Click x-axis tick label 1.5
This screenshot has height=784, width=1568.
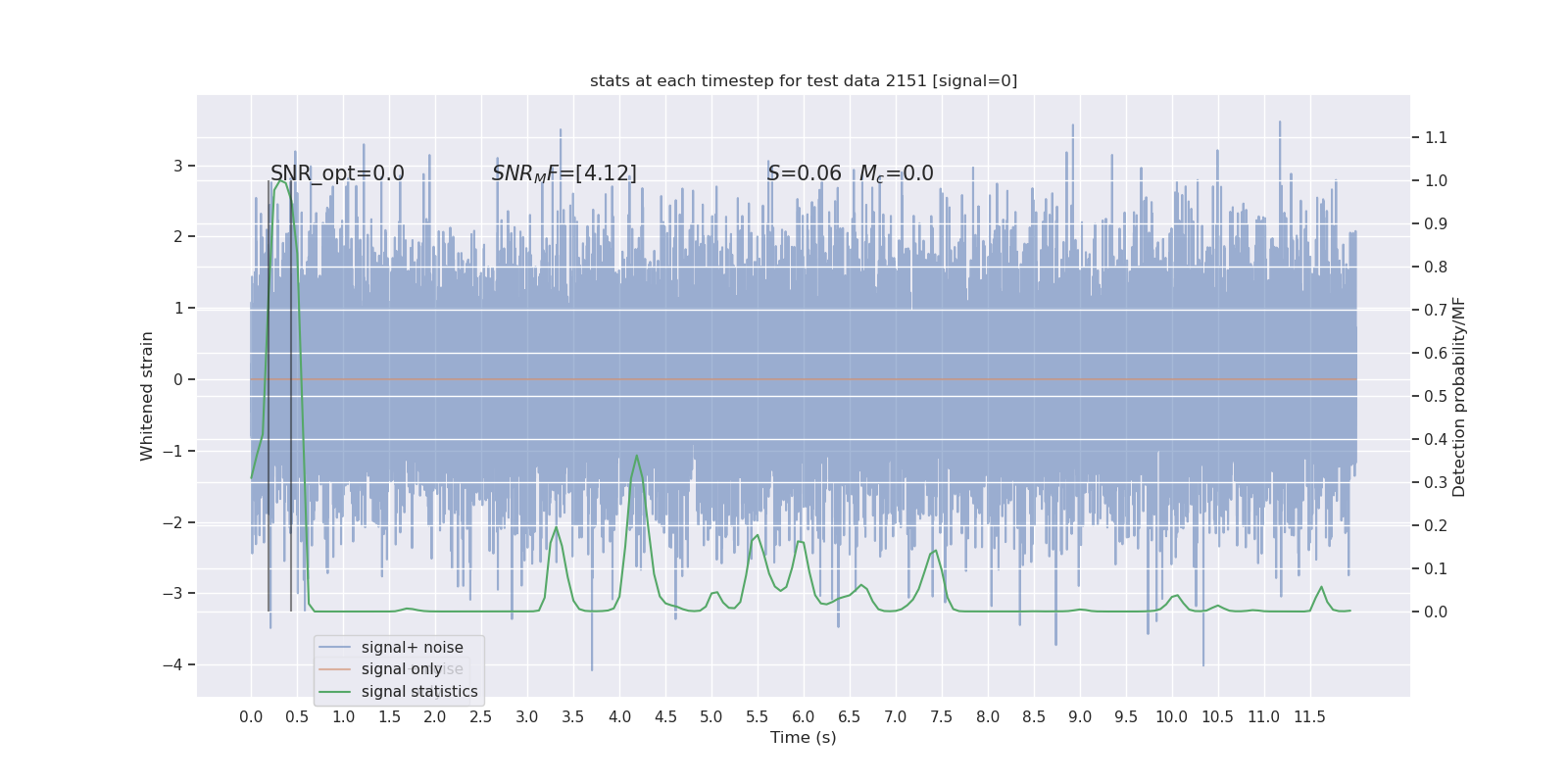click(389, 717)
